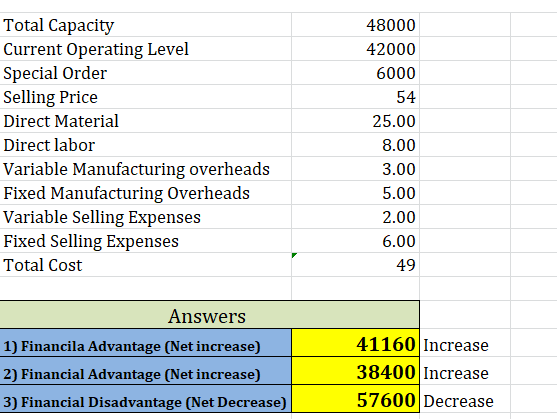Select the yellow cell showing 41160

(x=356, y=343)
